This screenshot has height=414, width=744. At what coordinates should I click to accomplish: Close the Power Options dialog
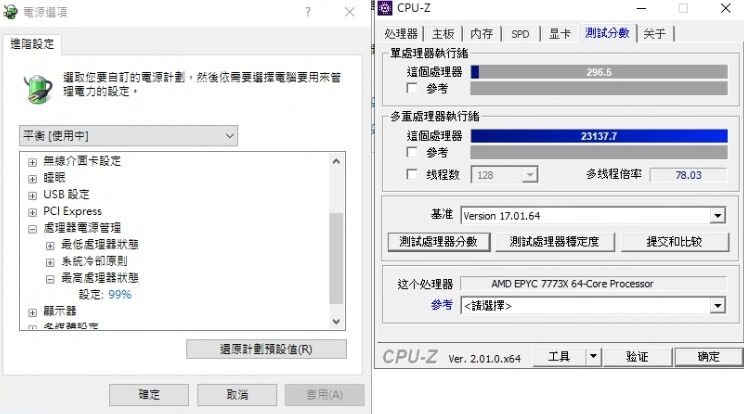[x=350, y=12]
